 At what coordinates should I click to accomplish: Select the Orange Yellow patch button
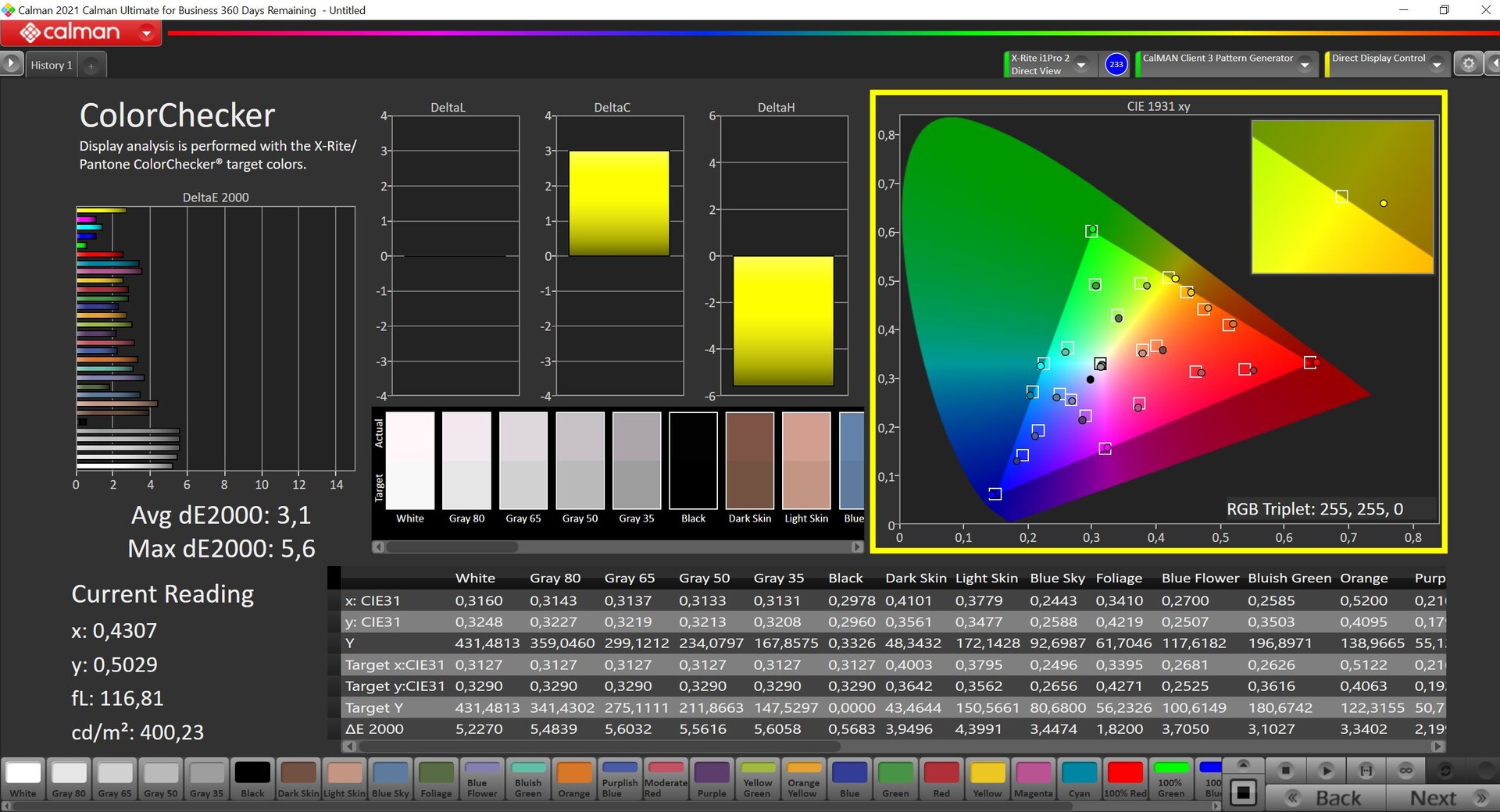click(804, 778)
